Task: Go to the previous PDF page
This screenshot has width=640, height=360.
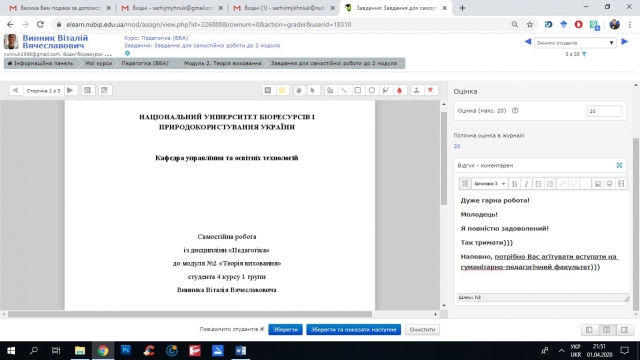Action: pyautogui.click(x=15, y=90)
